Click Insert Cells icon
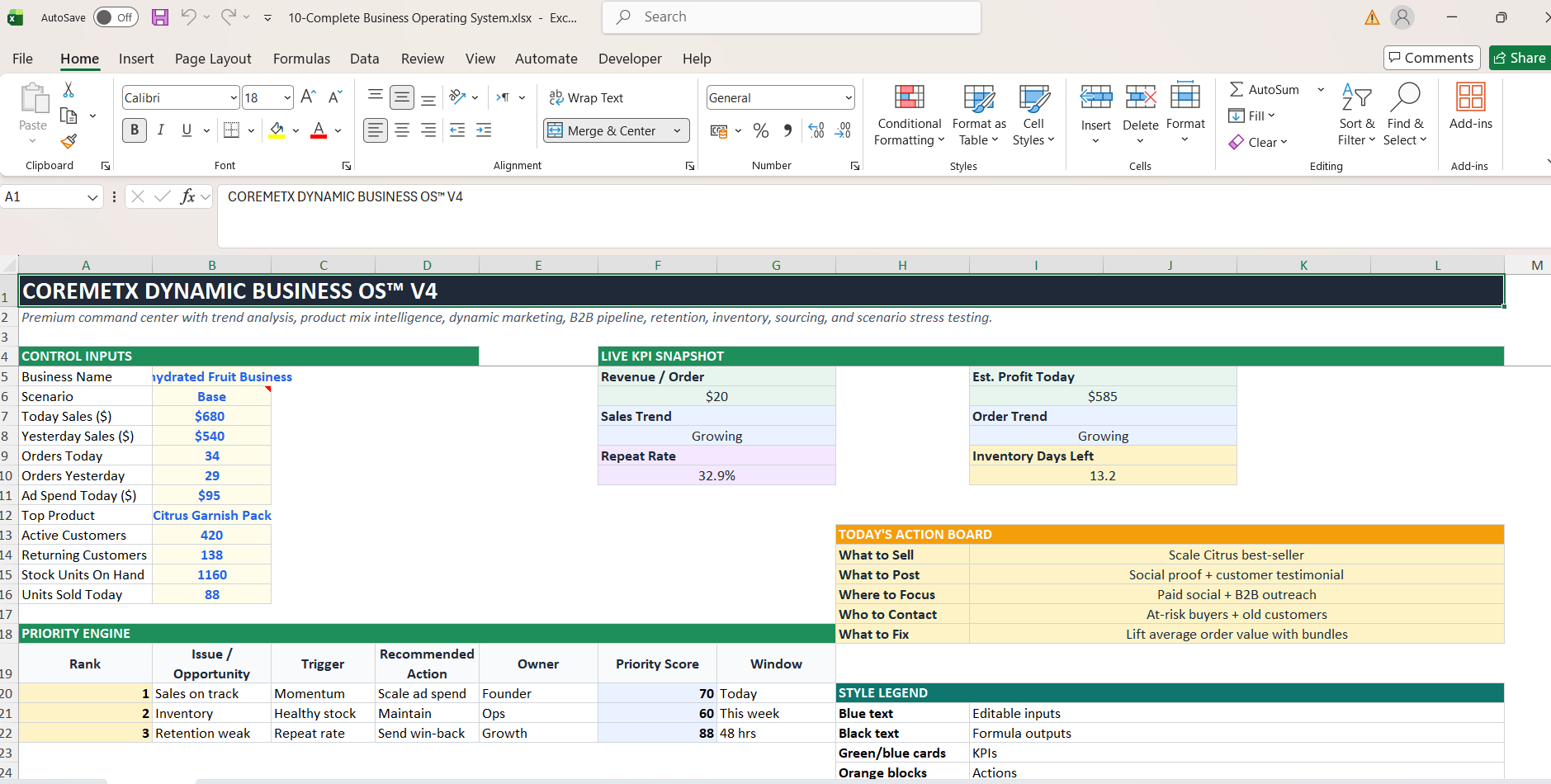 click(1096, 97)
